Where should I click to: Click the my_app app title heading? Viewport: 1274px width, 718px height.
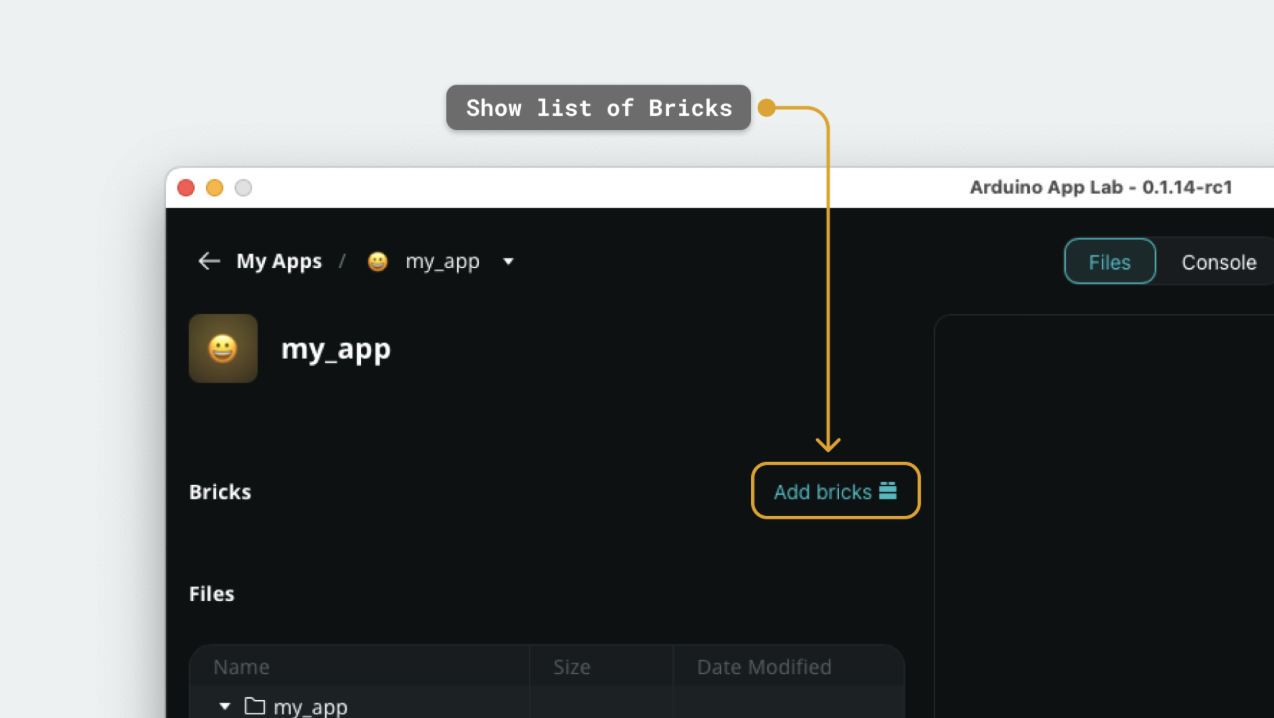[x=336, y=349]
